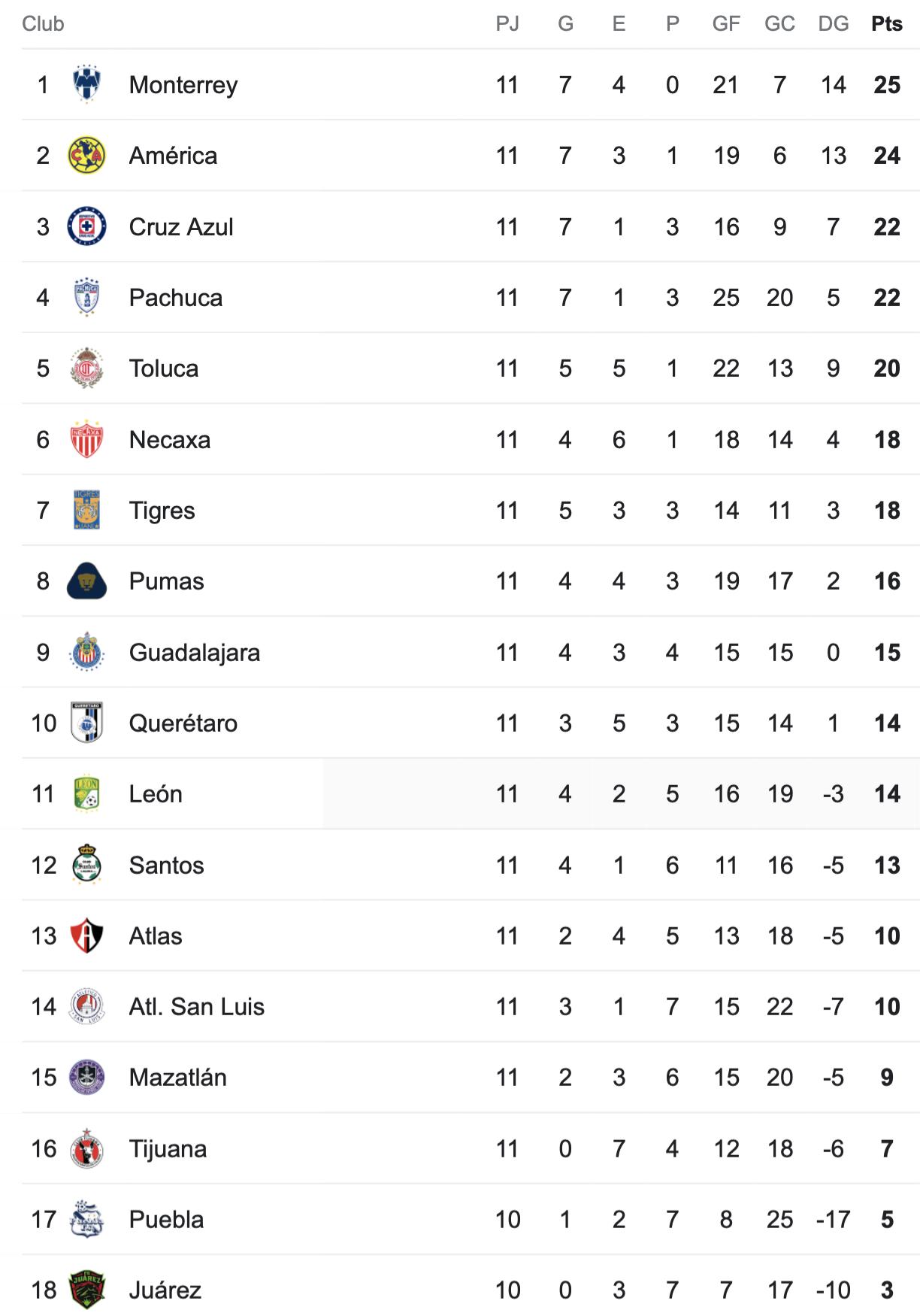Click the Pachuca team logo

[86, 297]
